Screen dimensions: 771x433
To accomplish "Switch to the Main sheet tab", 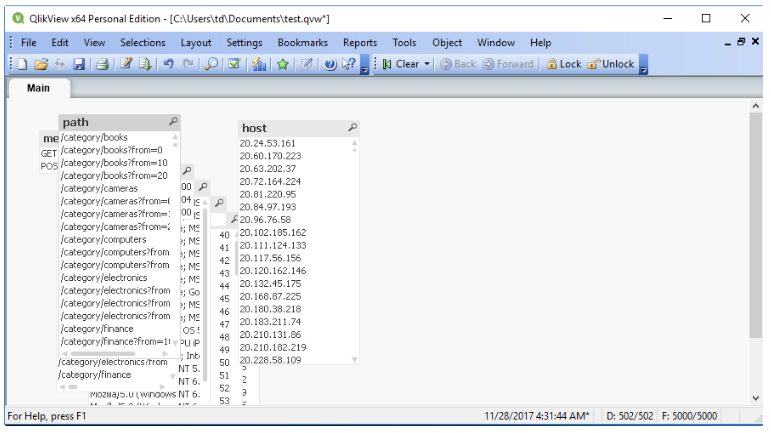I will 38,88.
